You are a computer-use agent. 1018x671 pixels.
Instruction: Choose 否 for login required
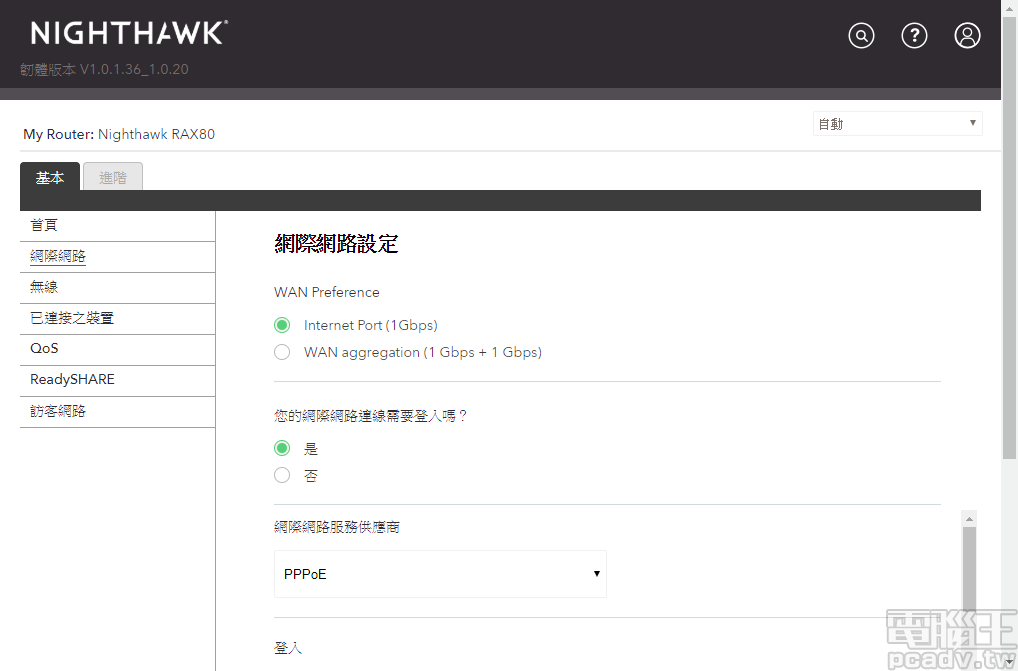282,476
